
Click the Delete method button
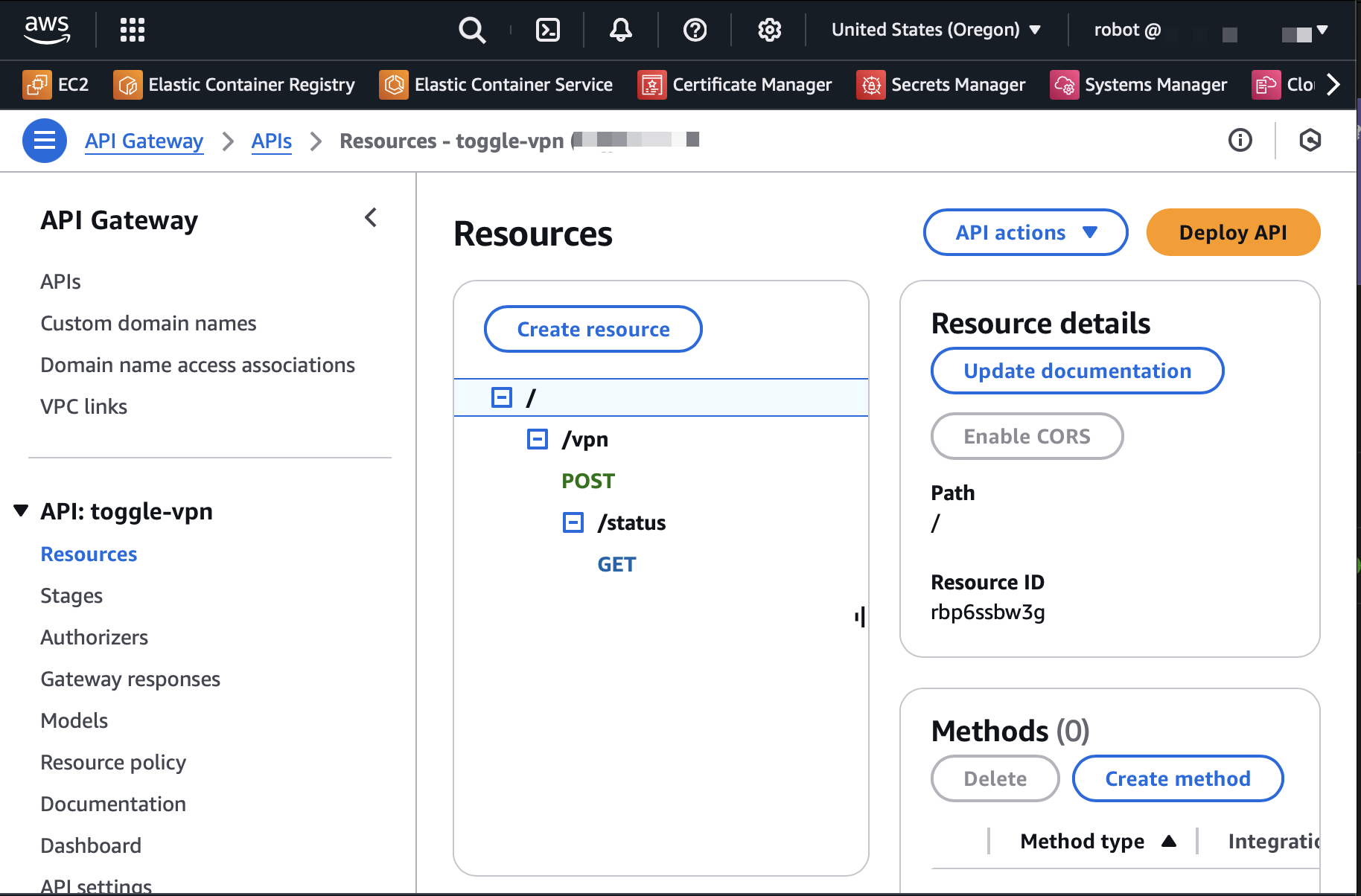pos(995,778)
